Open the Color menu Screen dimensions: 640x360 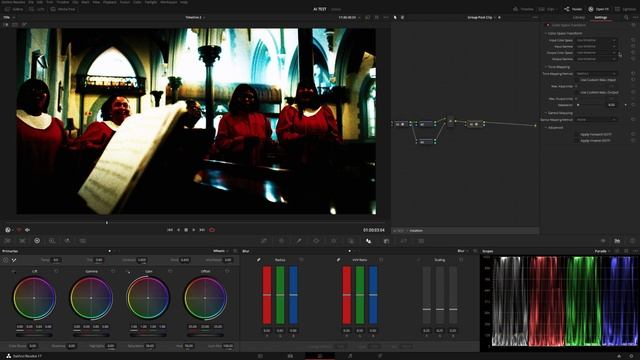(138, 2)
